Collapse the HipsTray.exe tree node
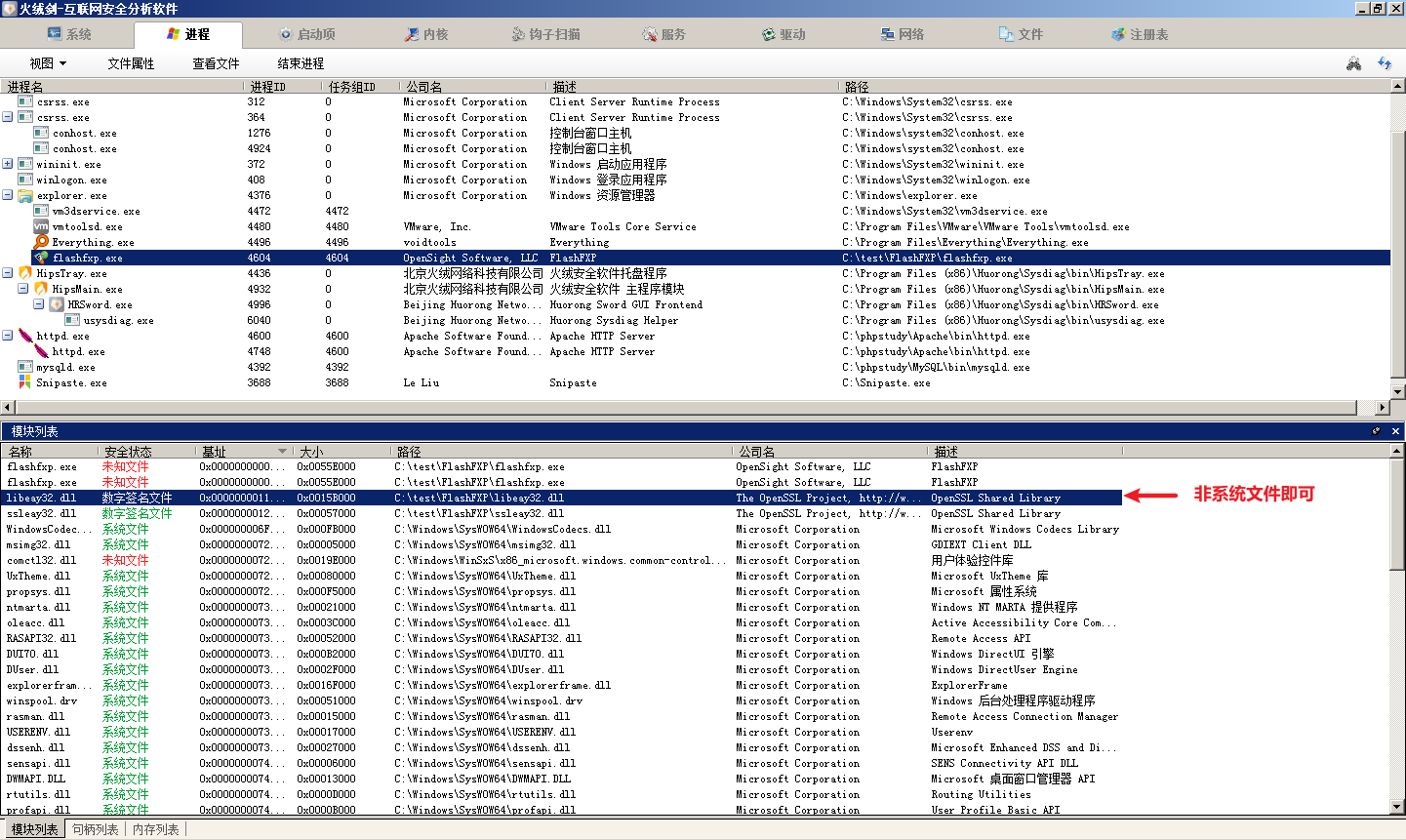Screen dimensions: 1406x840 pos(8,273)
